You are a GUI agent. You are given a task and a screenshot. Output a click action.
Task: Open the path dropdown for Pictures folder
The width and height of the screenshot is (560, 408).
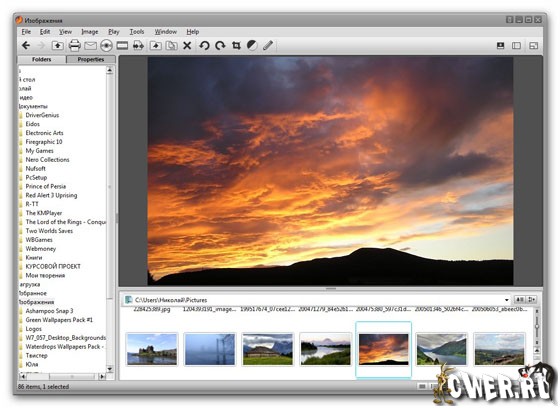click(507, 300)
